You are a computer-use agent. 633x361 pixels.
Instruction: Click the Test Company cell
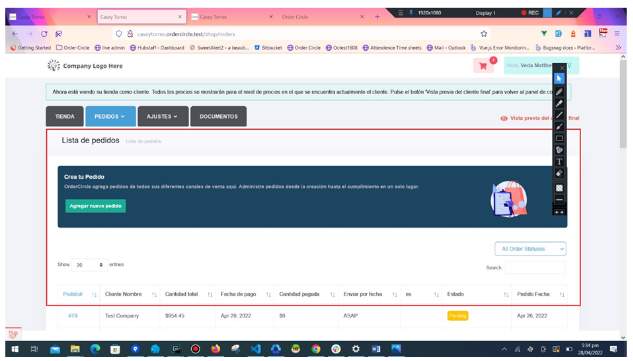(x=122, y=316)
